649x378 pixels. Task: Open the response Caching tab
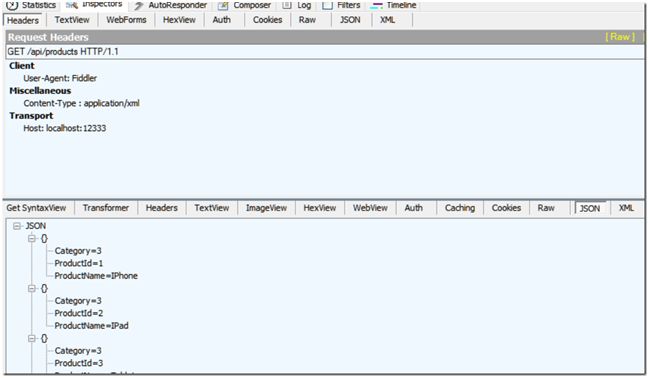point(460,208)
